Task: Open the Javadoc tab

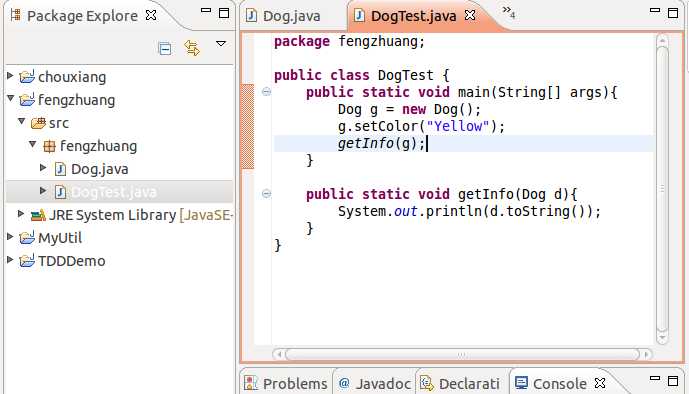Action: click(375, 383)
